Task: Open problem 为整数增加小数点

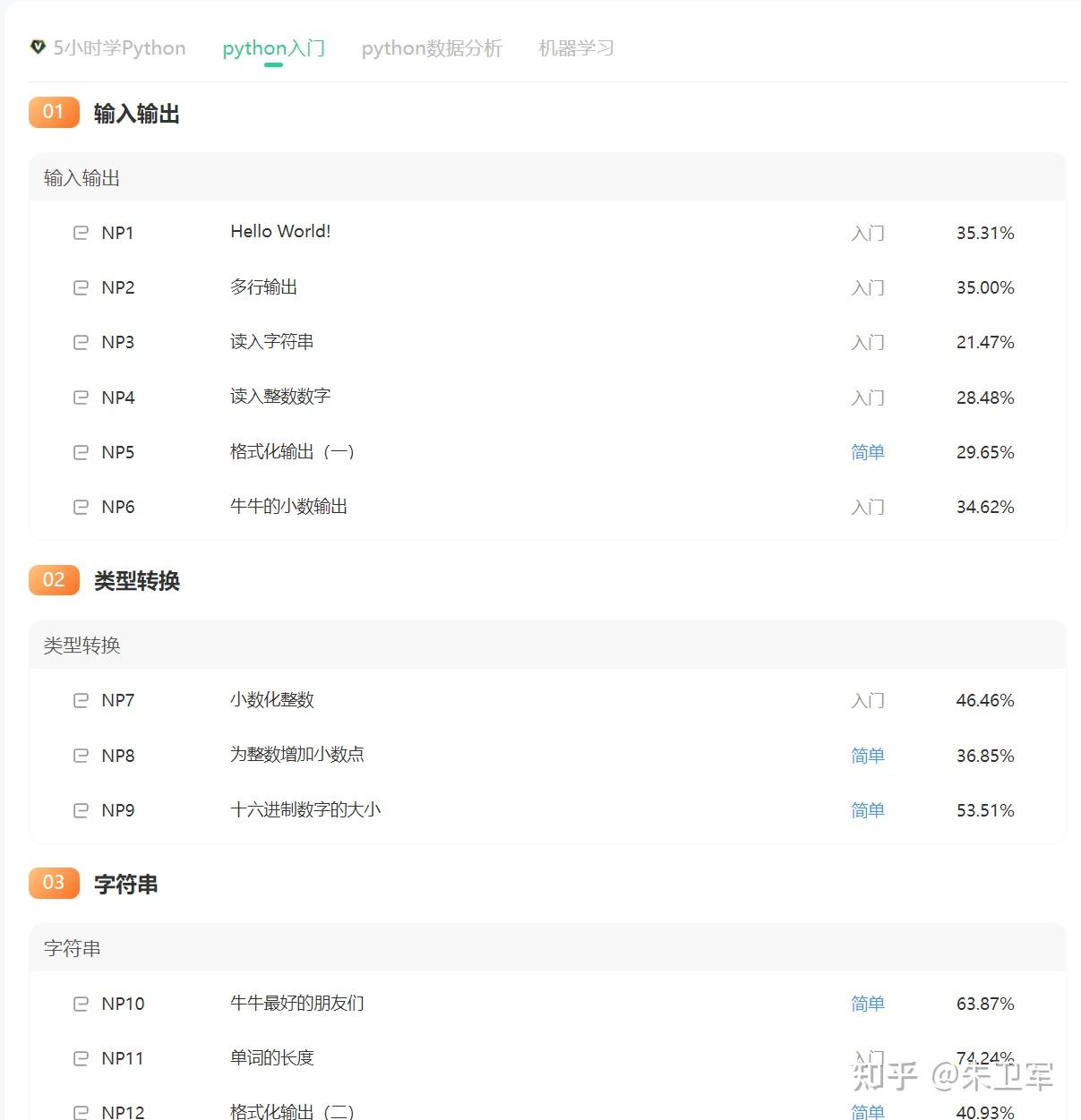Action: click(296, 755)
